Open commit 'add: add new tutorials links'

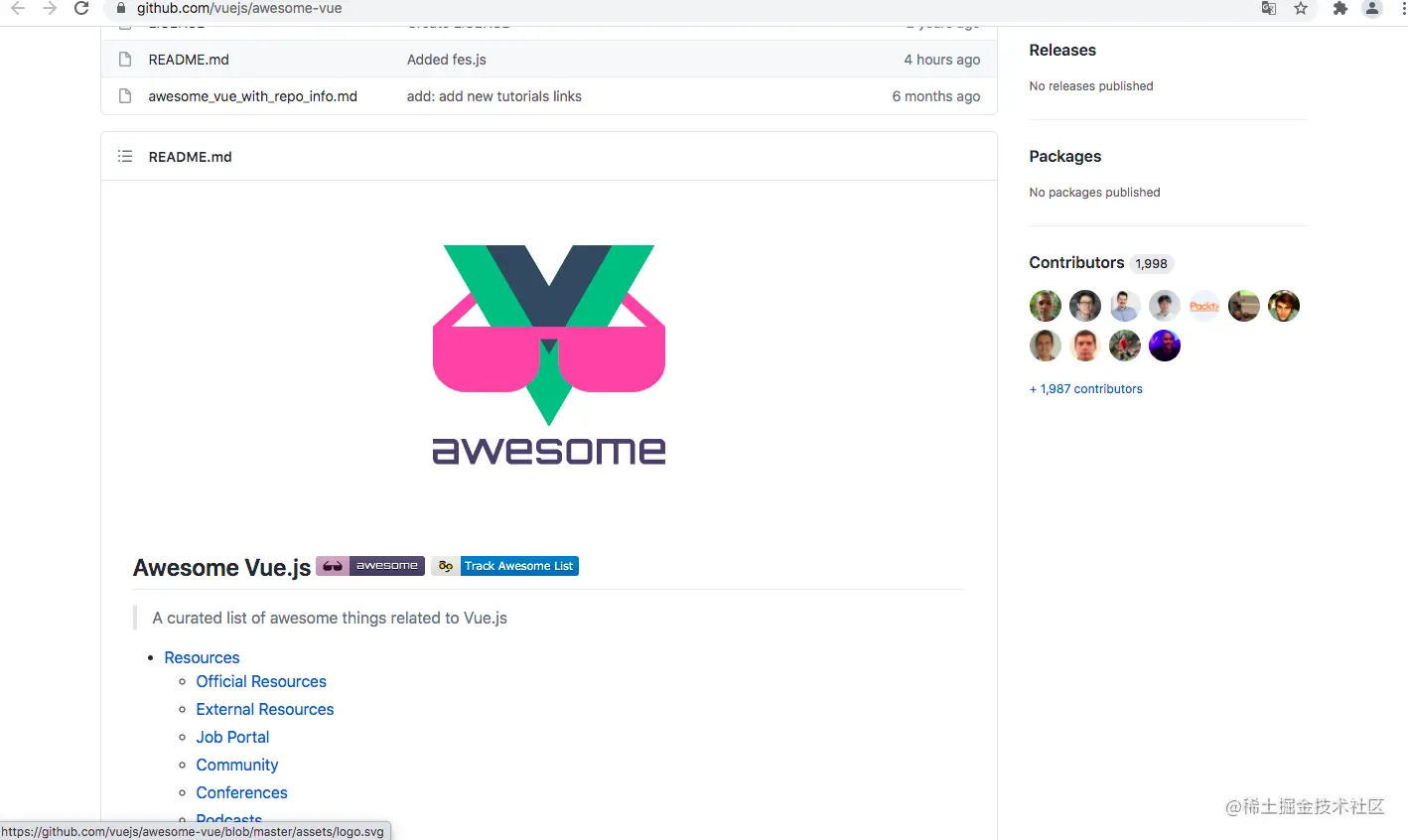pyautogui.click(x=494, y=96)
